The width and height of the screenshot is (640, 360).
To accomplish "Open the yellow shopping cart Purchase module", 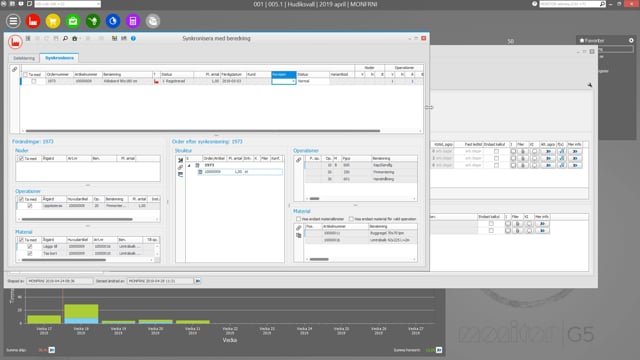I will 53,21.
